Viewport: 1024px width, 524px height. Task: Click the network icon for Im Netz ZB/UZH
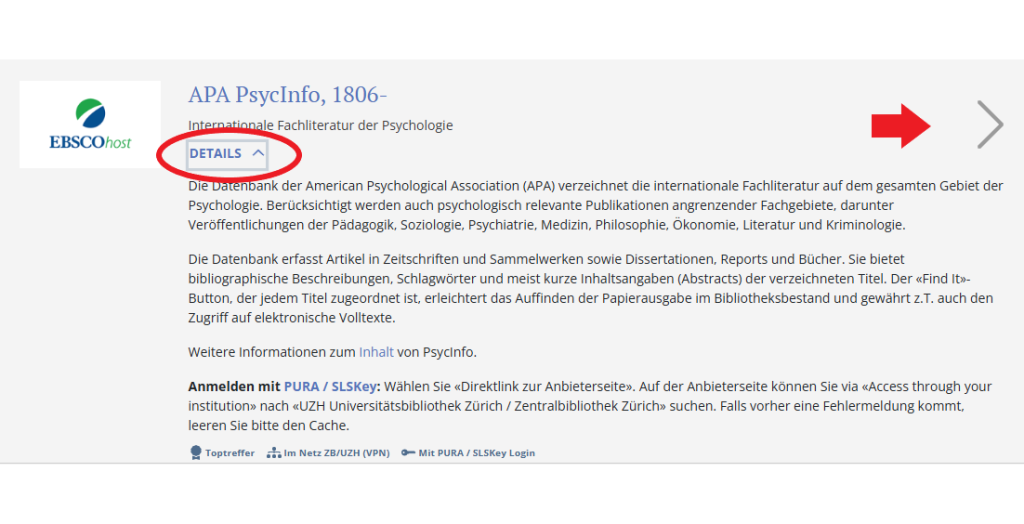pos(273,453)
